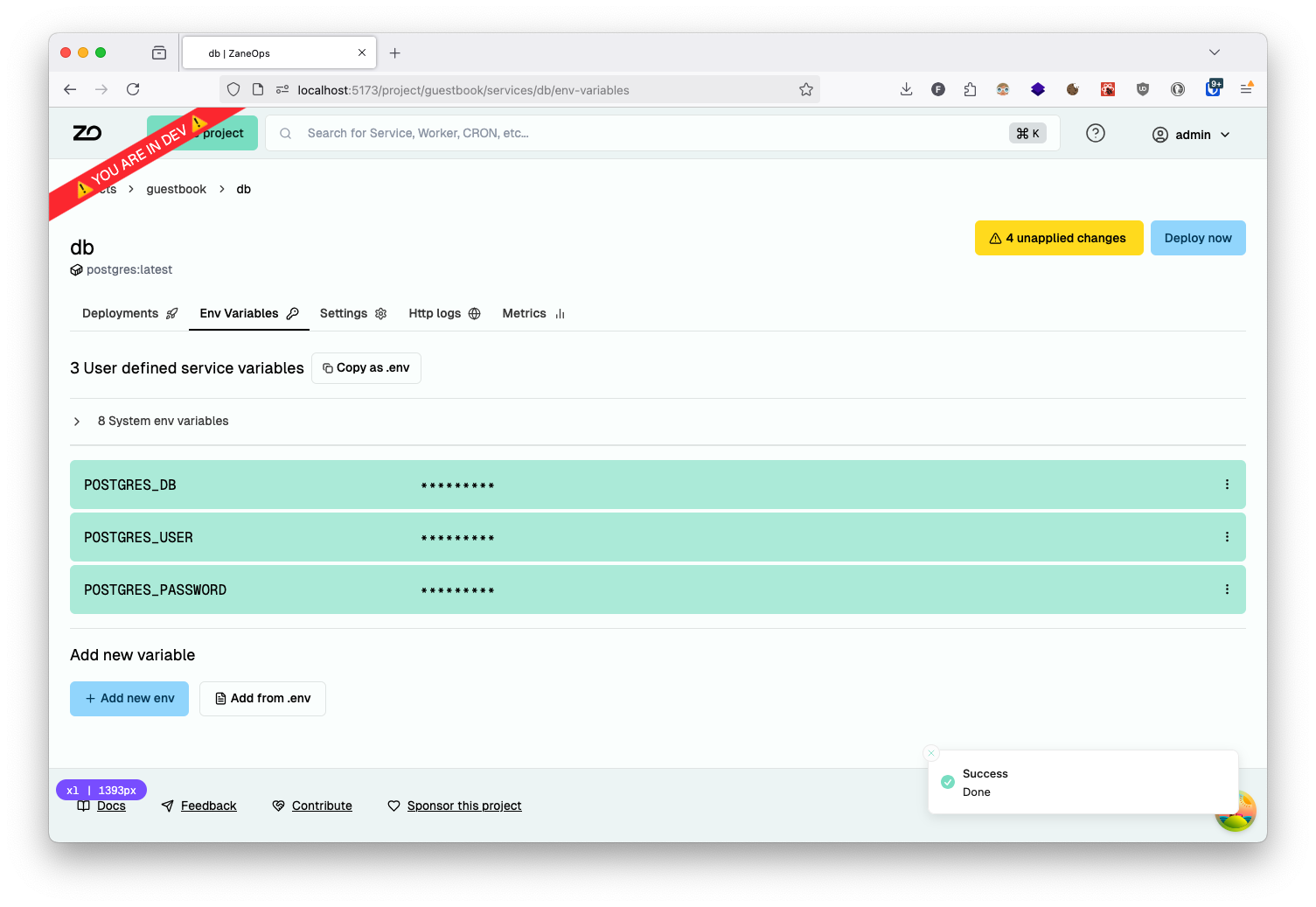This screenshot has width=1316, height=907.
Task: Click the masked value of POSTGRES_DB
Action: click(x=457, y=485)
